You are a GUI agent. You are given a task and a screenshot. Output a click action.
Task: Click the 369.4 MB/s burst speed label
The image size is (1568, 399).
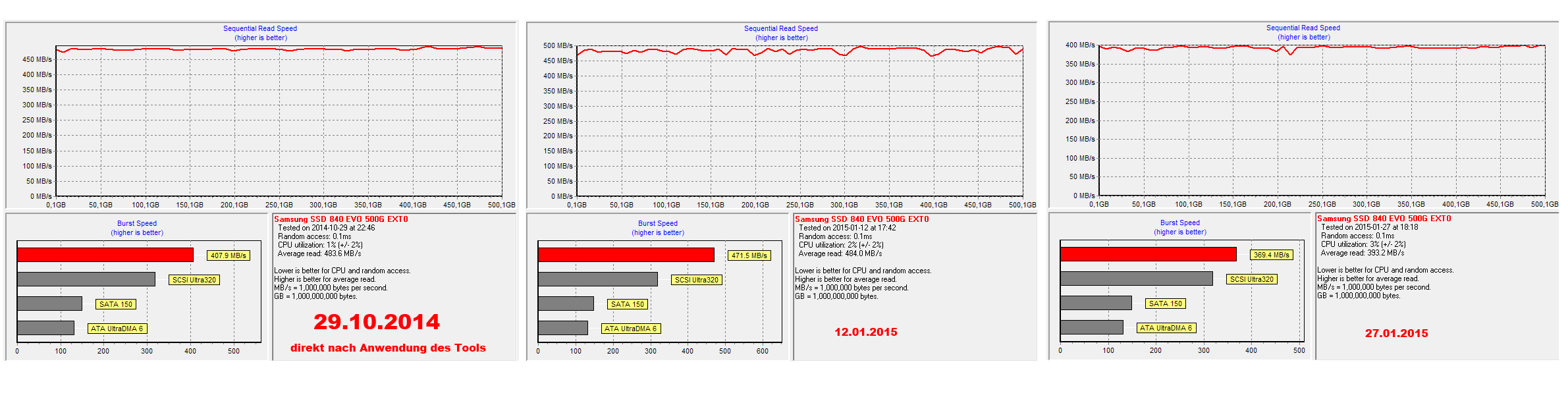click(1272, 255)
